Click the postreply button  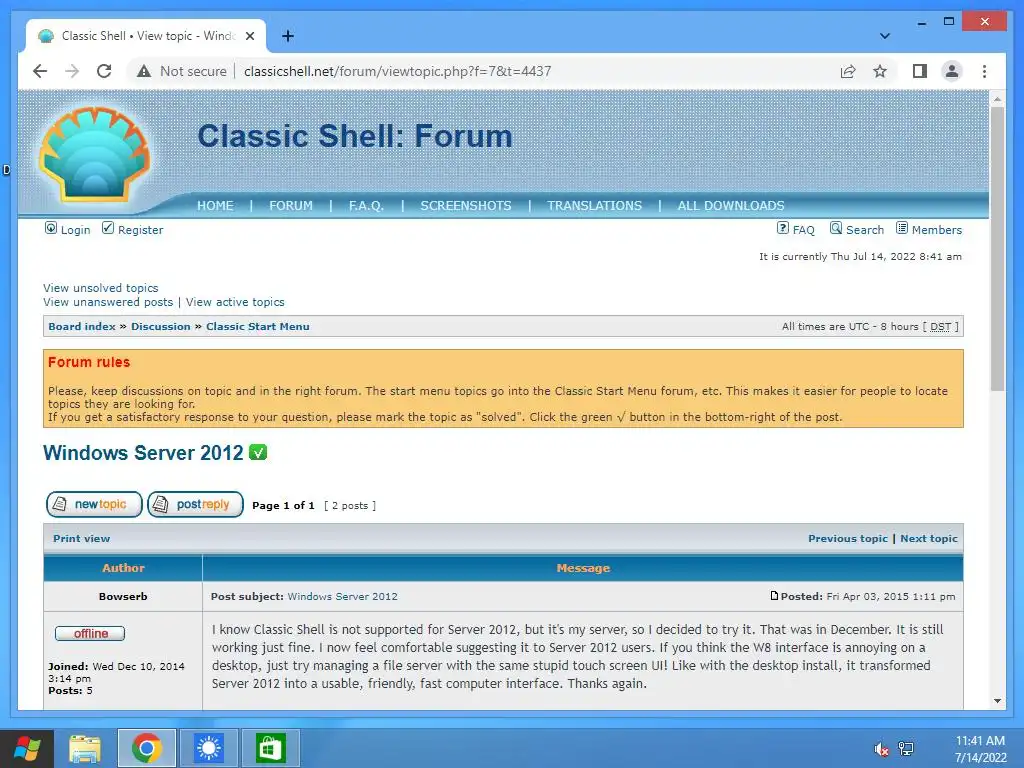(x=195, y=504)
